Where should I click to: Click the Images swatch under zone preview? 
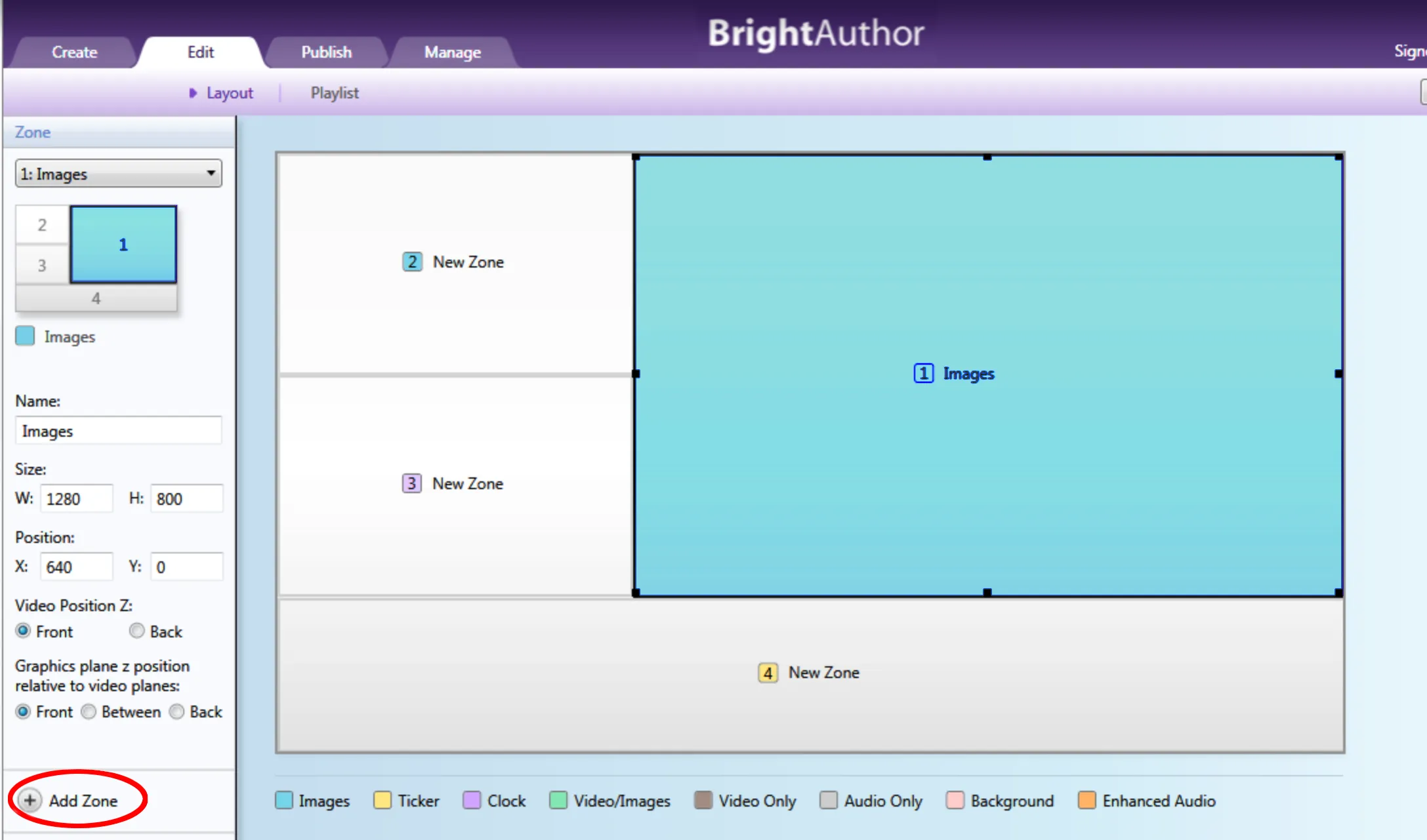tap(25, 336)
